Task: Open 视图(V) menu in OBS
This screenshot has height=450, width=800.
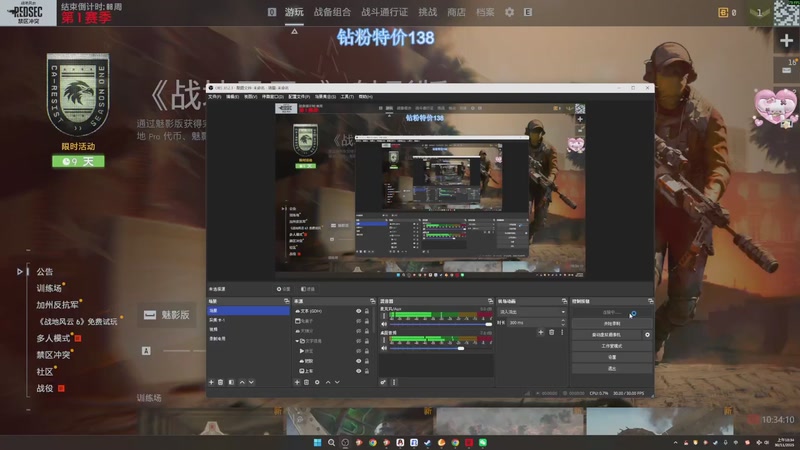Action: (250, 96)
